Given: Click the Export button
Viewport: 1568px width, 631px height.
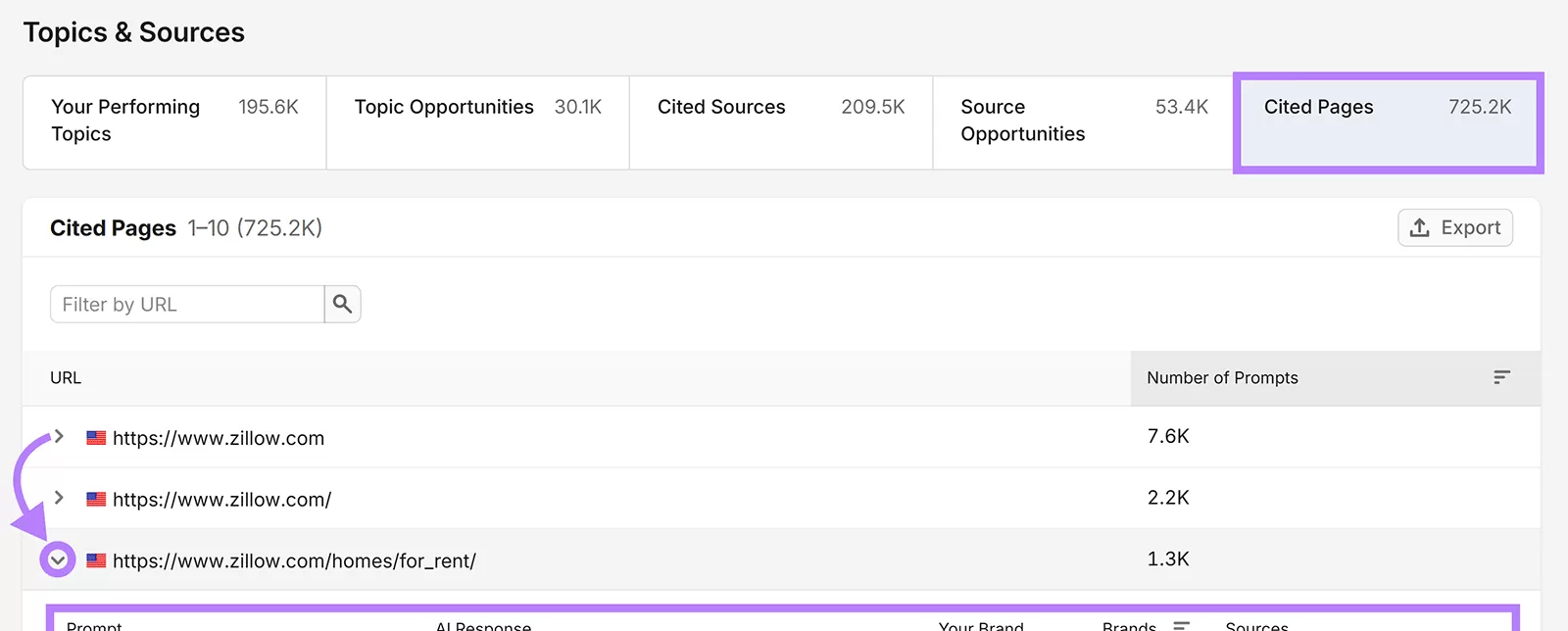Looking at the screenshot, I should (1455, 227).
